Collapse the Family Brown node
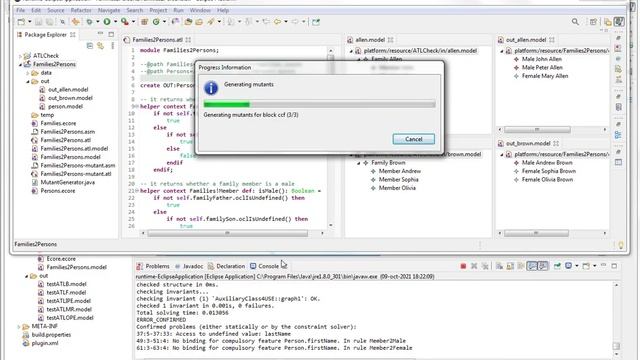Viewport: 640px width, 360px height. (359, 163)
